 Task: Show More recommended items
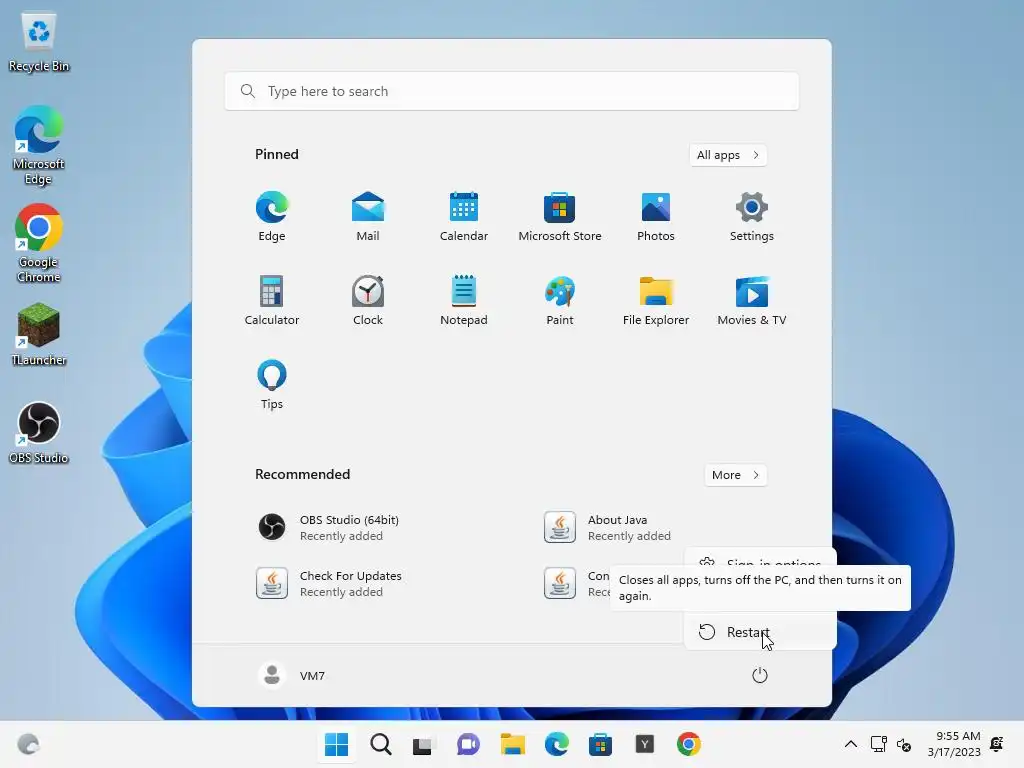point(736,475)
